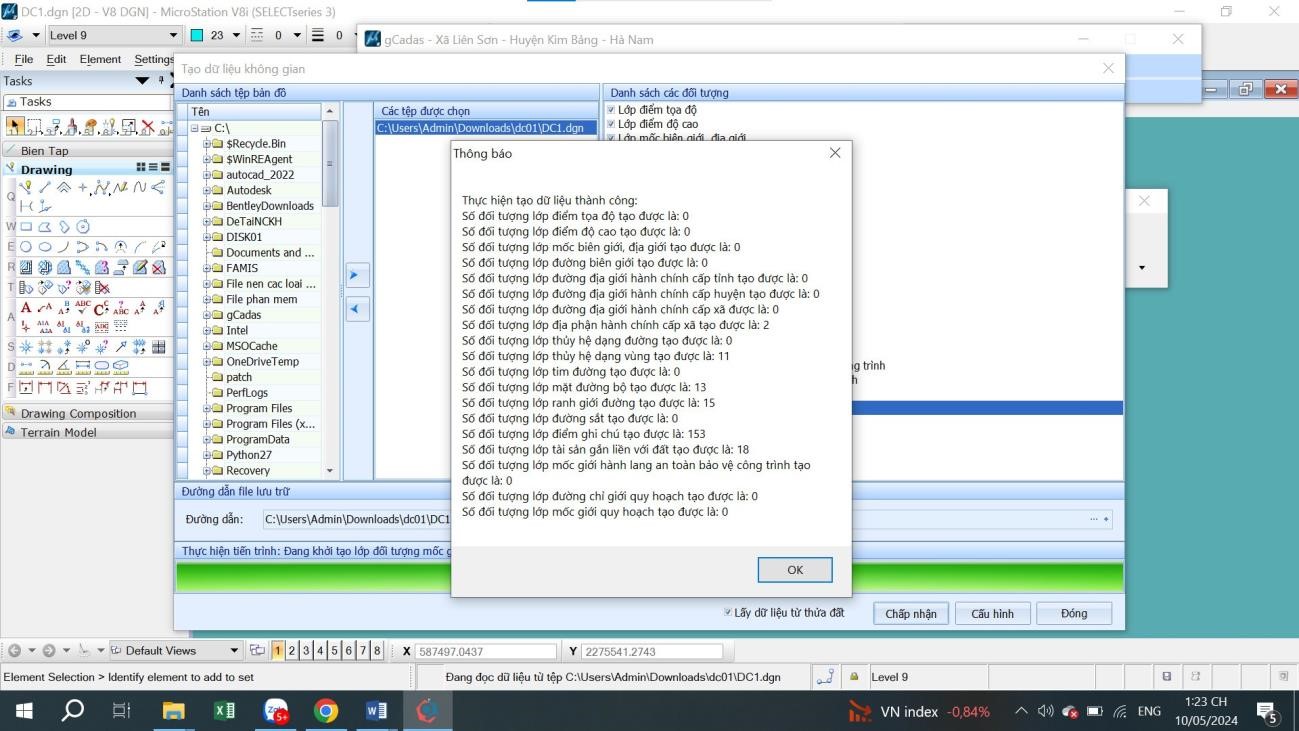Viewport: 1299px width, 731px height.
Task: Select the Place Block rectangle tool
Action: click(x=28, y=226)
